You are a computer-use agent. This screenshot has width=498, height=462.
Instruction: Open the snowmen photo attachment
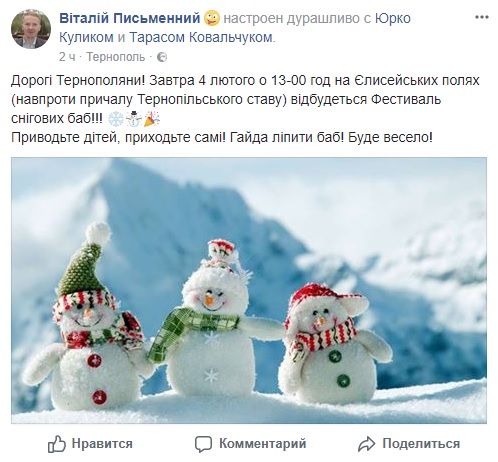(x=249, y=291)
